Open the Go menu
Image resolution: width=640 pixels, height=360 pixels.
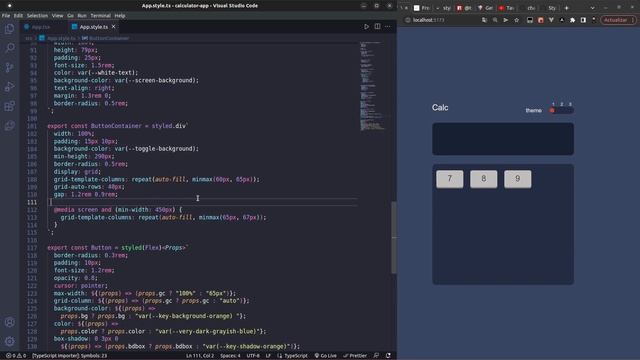pyautogui.click(x=70, y=16)
